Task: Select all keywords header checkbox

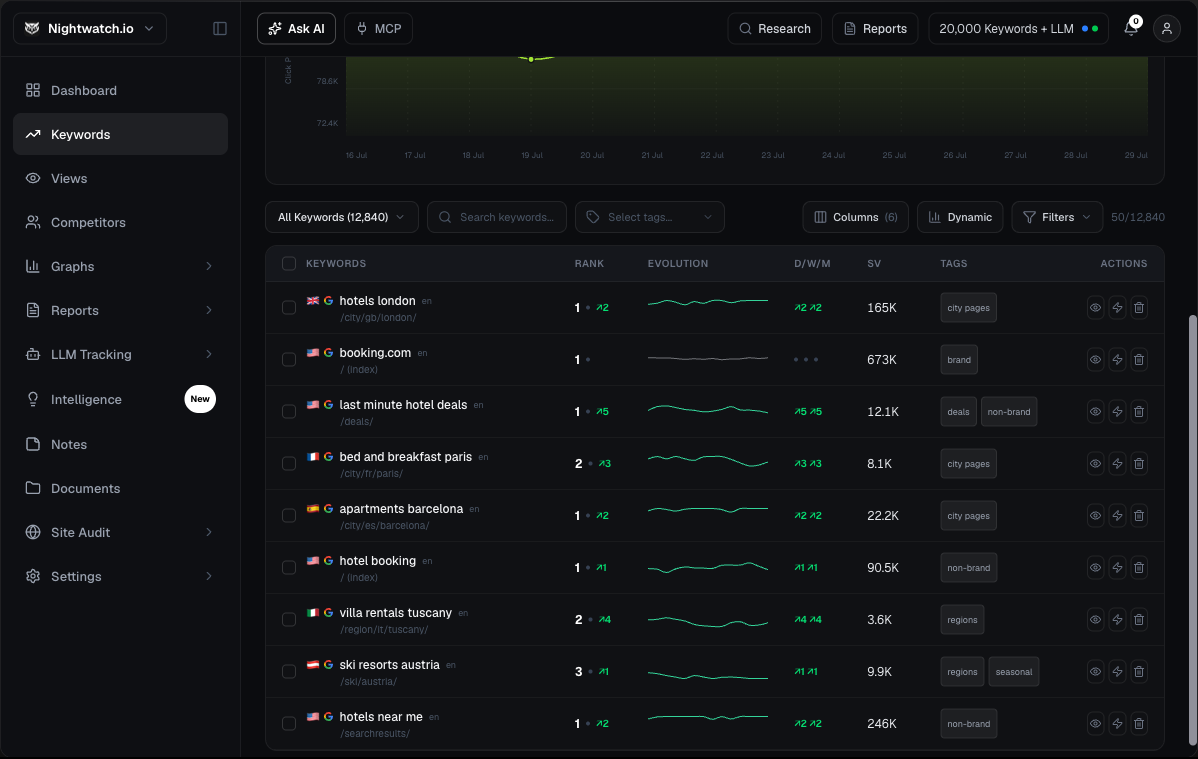Action: (x=289, y=263)
